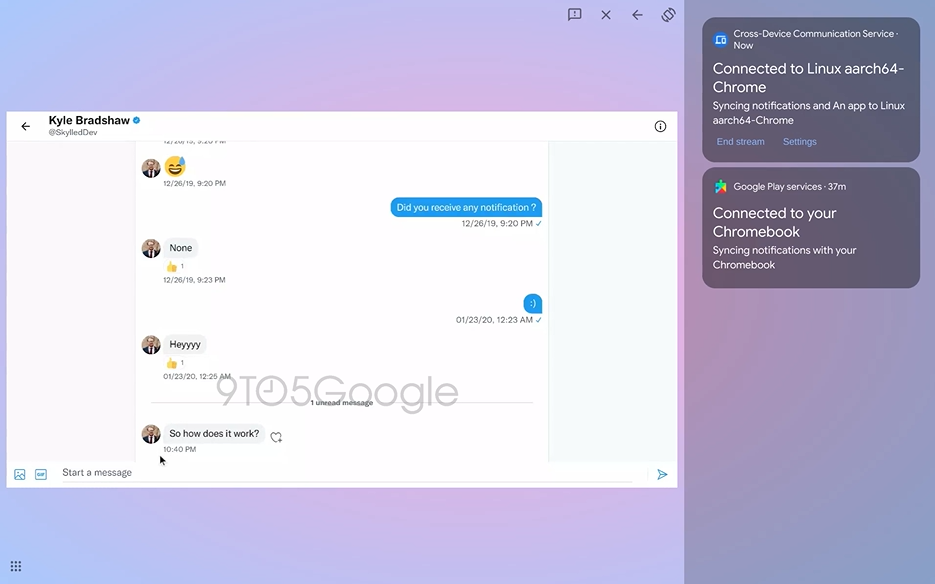Add an image to the message
Image resolution: width=935 pixels, height=584 pixels.
coord(20,475)
